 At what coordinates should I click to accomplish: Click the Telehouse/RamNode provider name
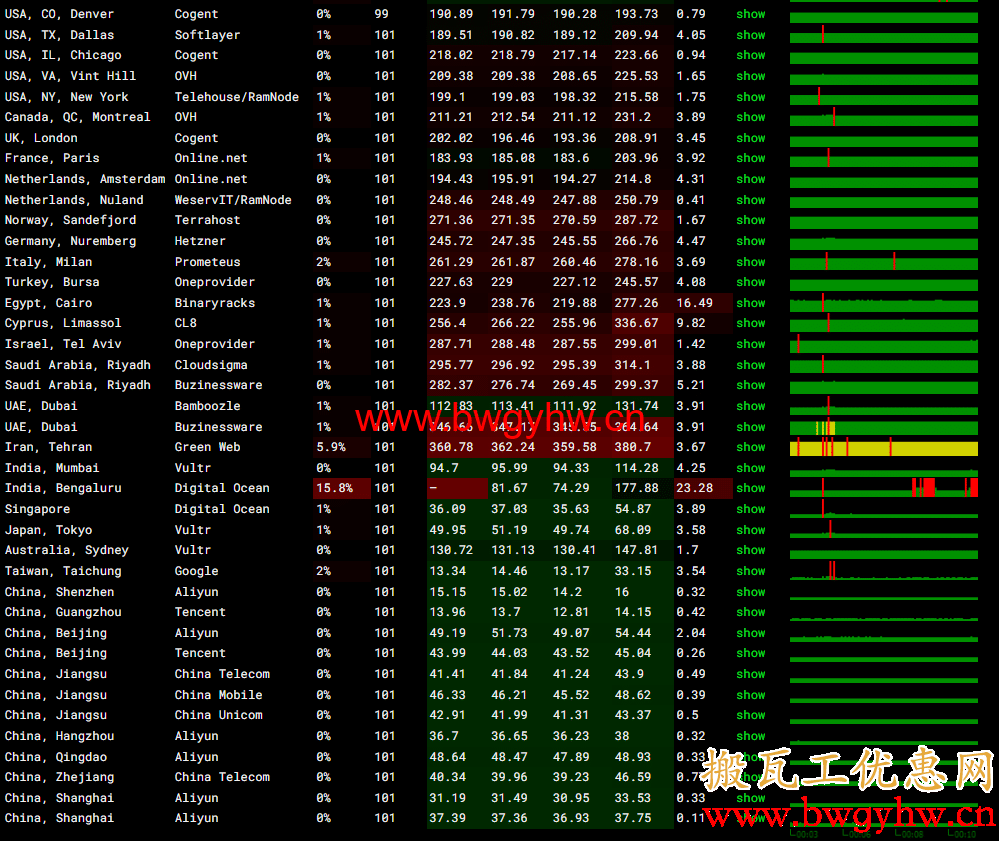click(237, 97)
